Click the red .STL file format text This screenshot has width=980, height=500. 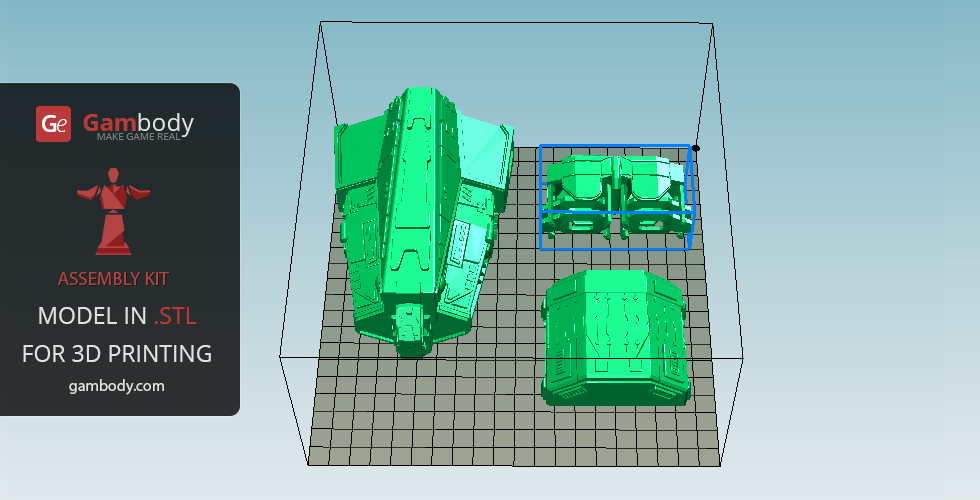point(175,316)
